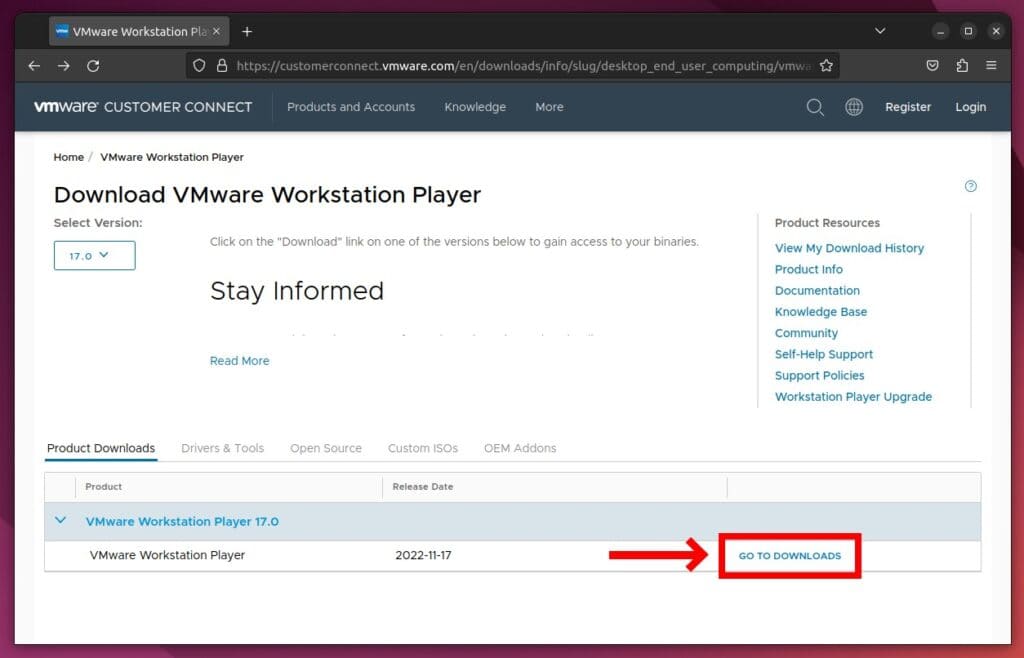The image size is (1024, 658).
Task: Open the site search via the magnifying glass icon
Action: point(815,107)
